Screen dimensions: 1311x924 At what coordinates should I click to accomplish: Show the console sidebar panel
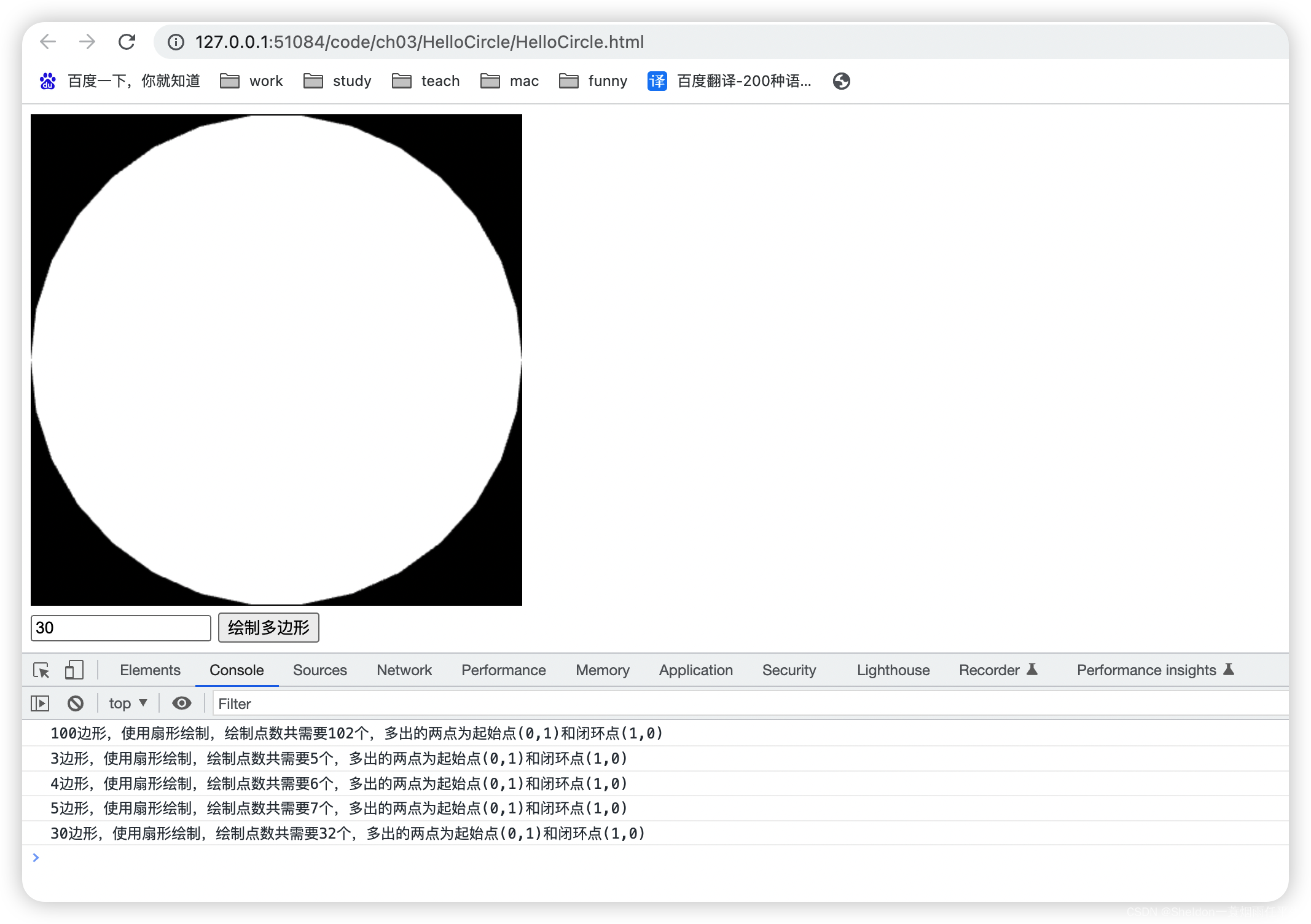coord(40,703)
